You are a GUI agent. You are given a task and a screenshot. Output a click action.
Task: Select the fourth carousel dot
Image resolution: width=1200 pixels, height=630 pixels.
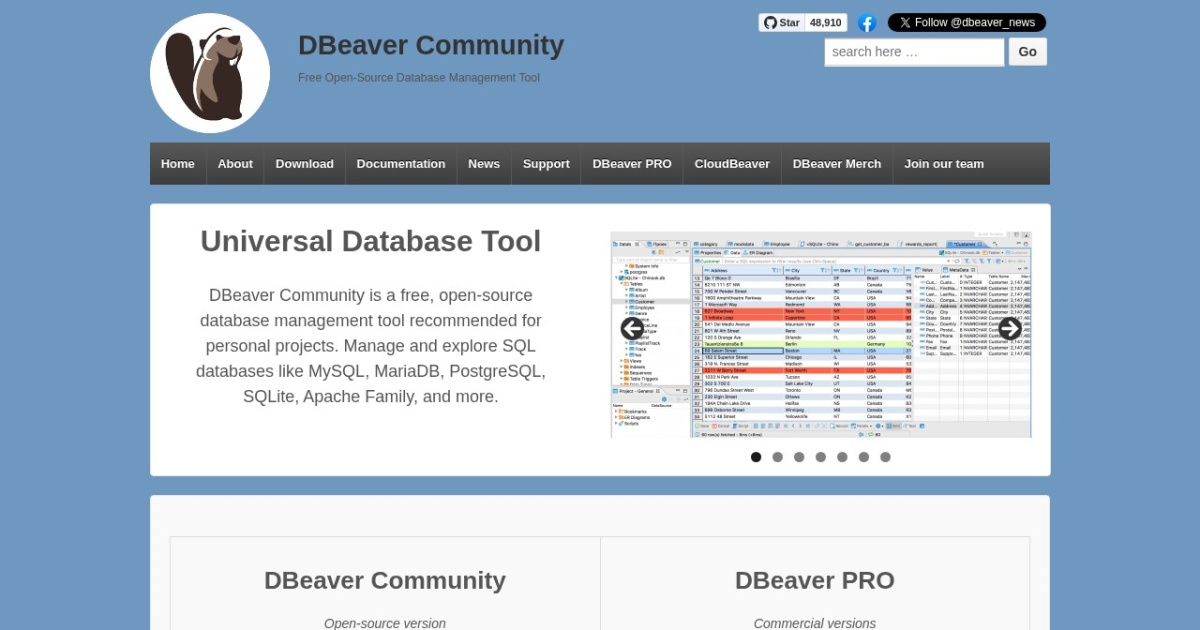pos(821,456)
